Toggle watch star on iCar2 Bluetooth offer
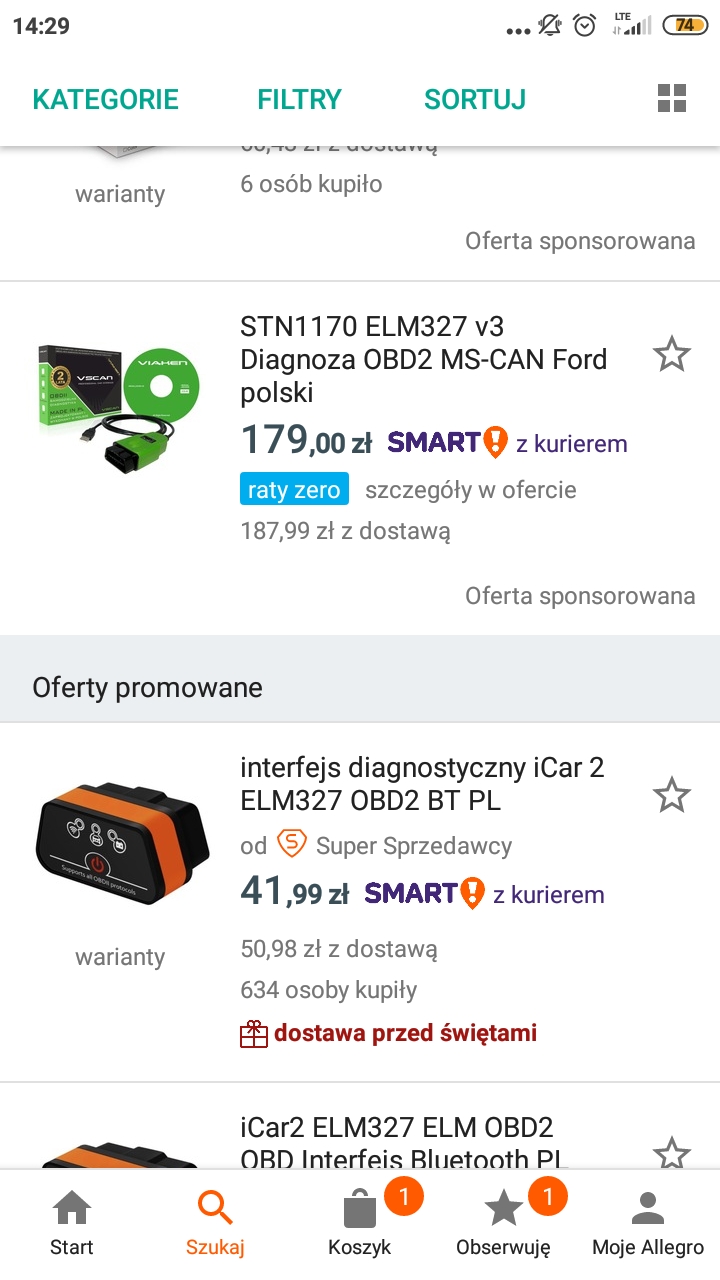 click(671, 1153)
